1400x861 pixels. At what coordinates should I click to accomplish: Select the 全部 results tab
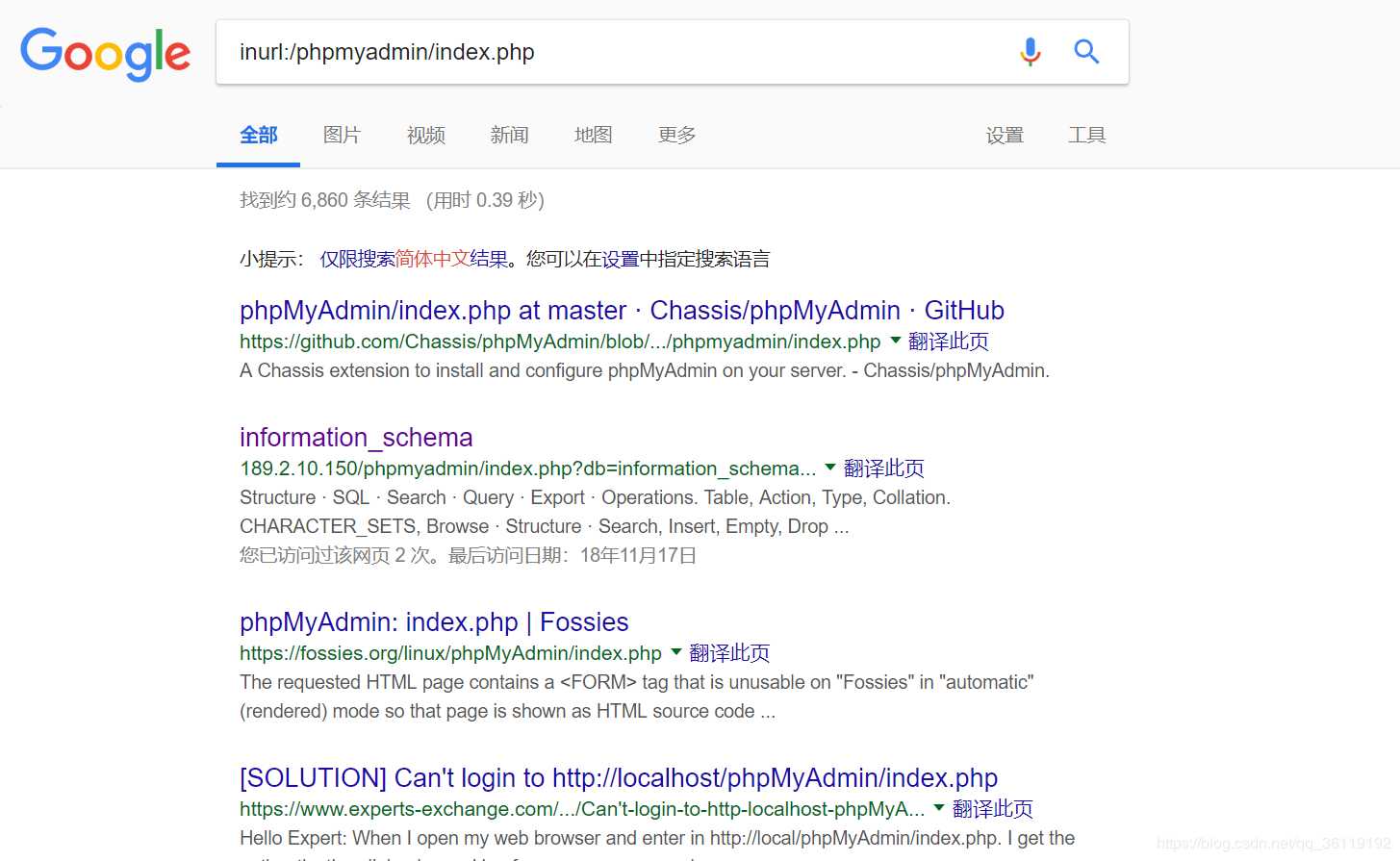(x=258, y=136)
